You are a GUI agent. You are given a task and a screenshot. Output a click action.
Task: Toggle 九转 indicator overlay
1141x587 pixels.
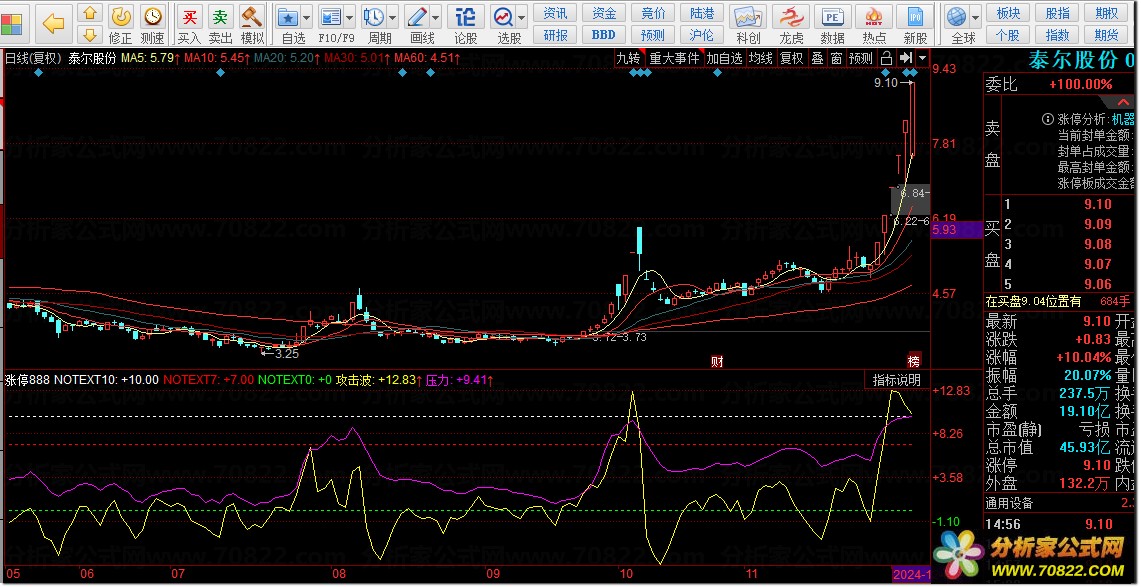click(x=628, y=58)
